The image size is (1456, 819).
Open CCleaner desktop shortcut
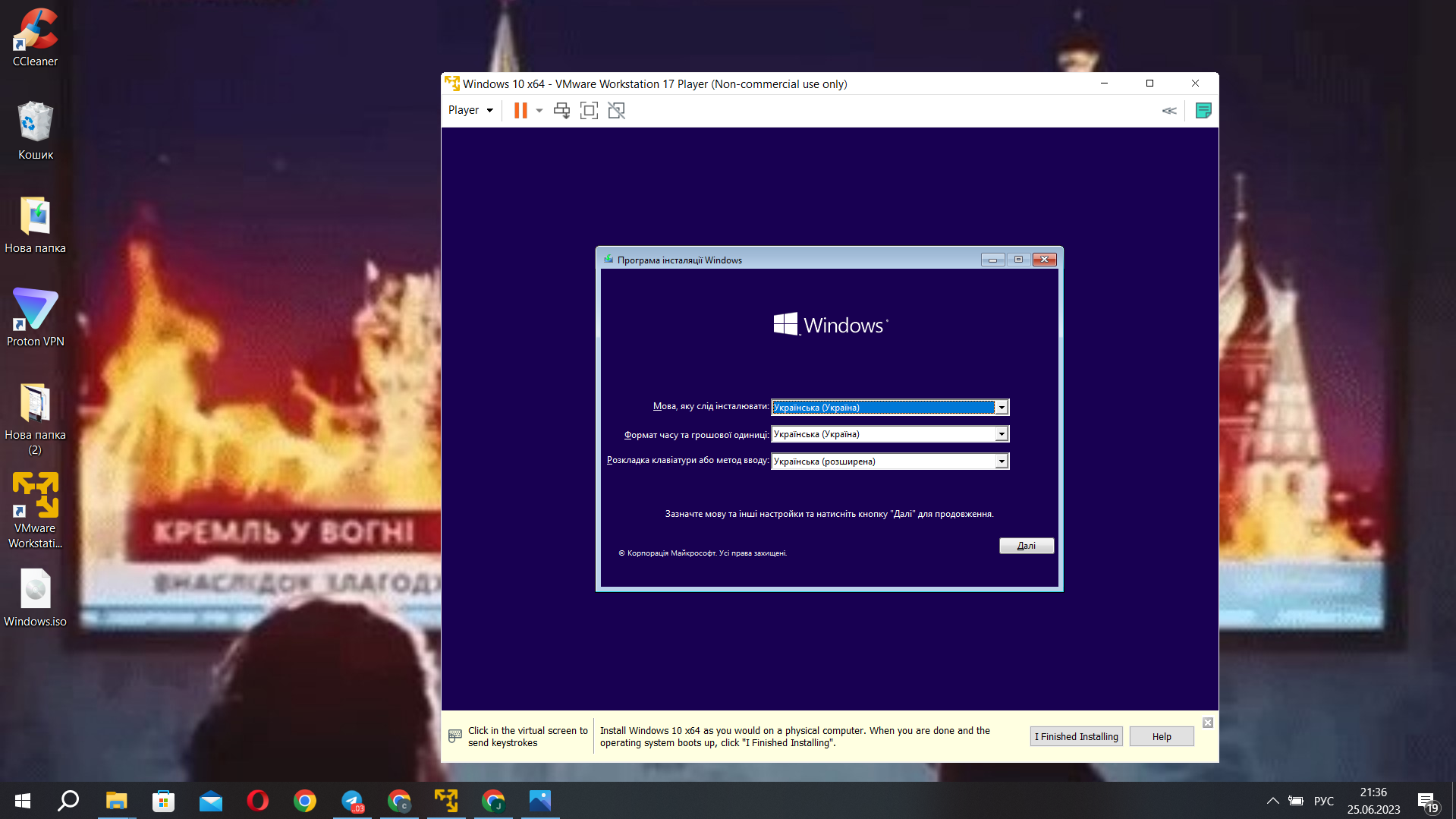coord(35,38)
